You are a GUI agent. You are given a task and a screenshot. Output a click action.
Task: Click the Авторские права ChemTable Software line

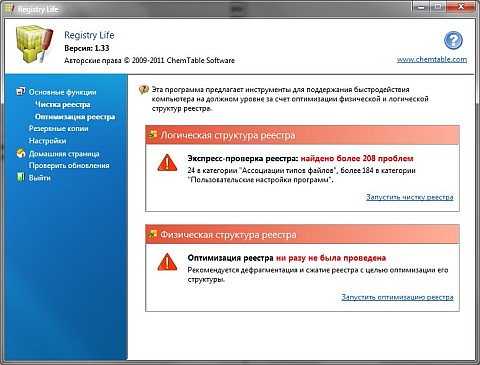click(149, 60)
